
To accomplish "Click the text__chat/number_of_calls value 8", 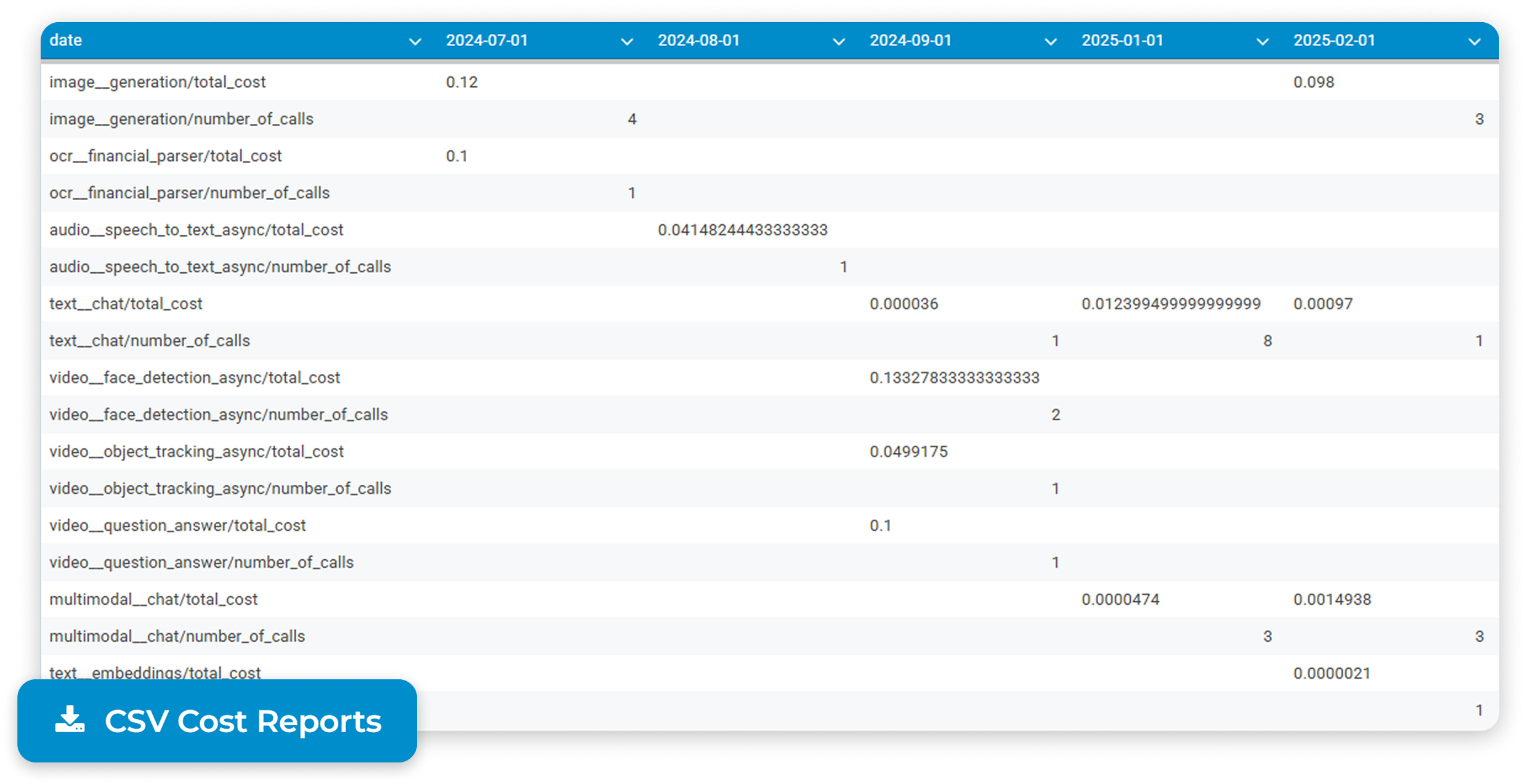I will click(1267, 341).
